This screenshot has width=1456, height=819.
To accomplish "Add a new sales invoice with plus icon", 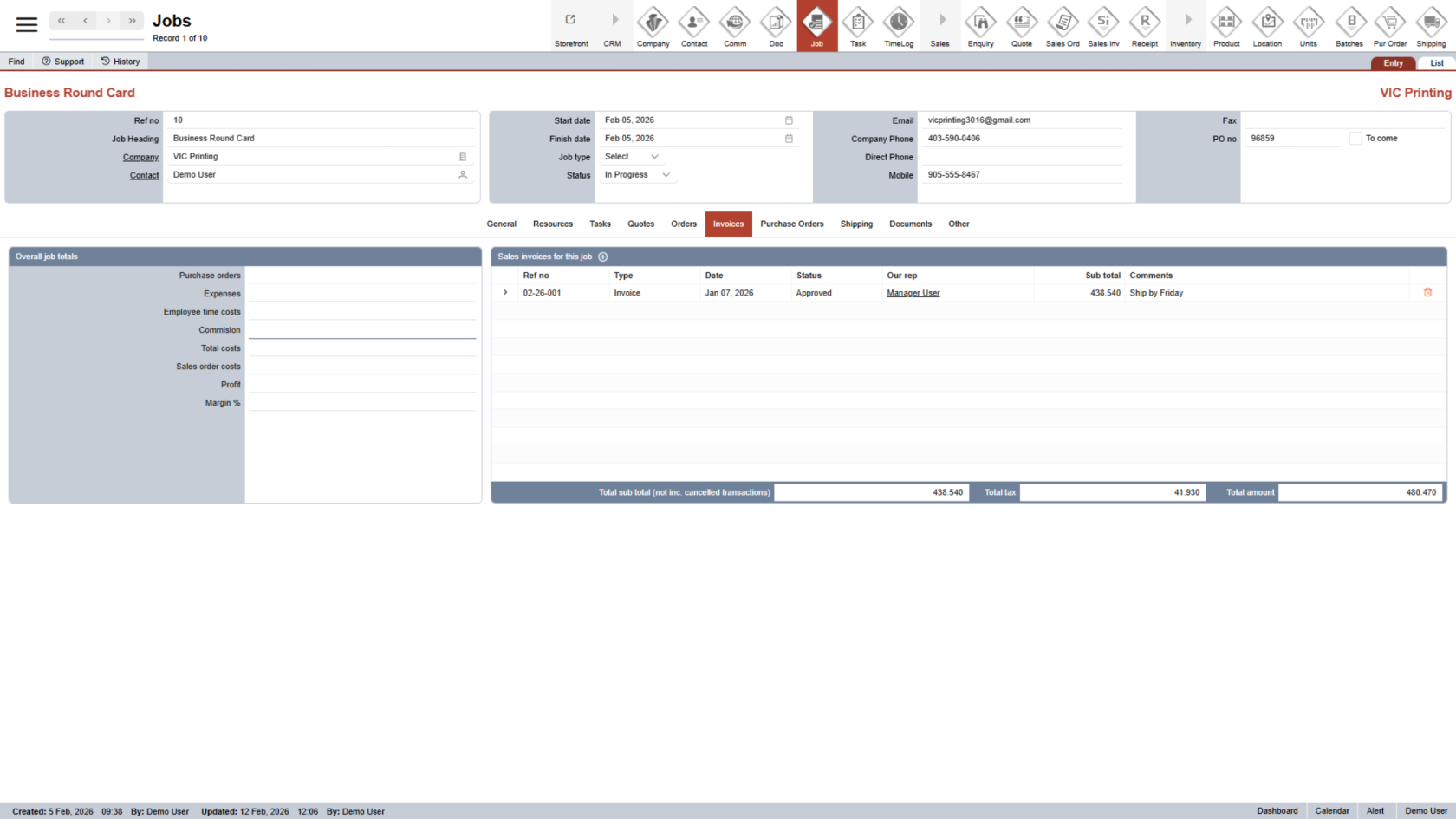I will pos(603,257).
